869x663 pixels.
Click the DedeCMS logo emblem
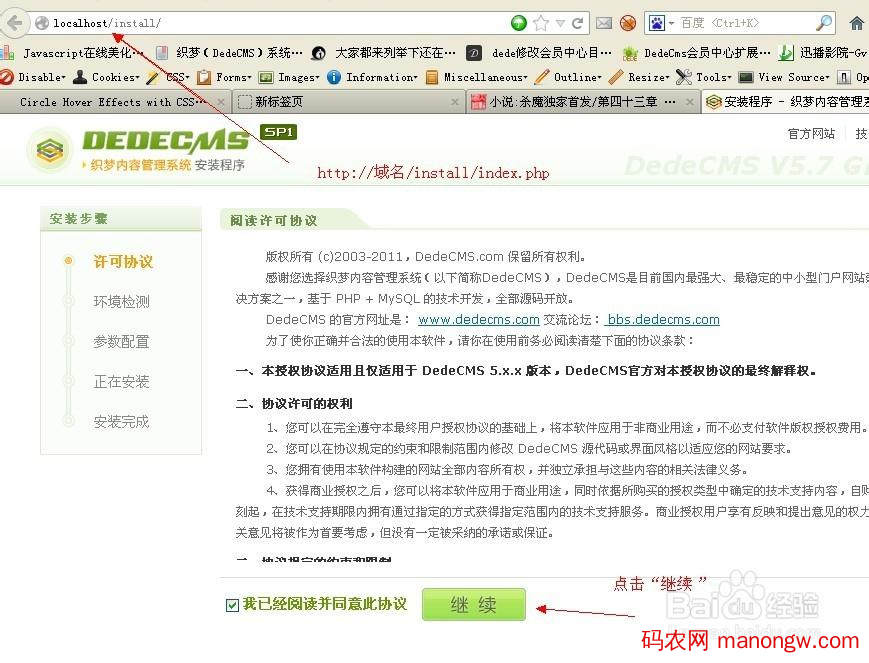(50, 149)
